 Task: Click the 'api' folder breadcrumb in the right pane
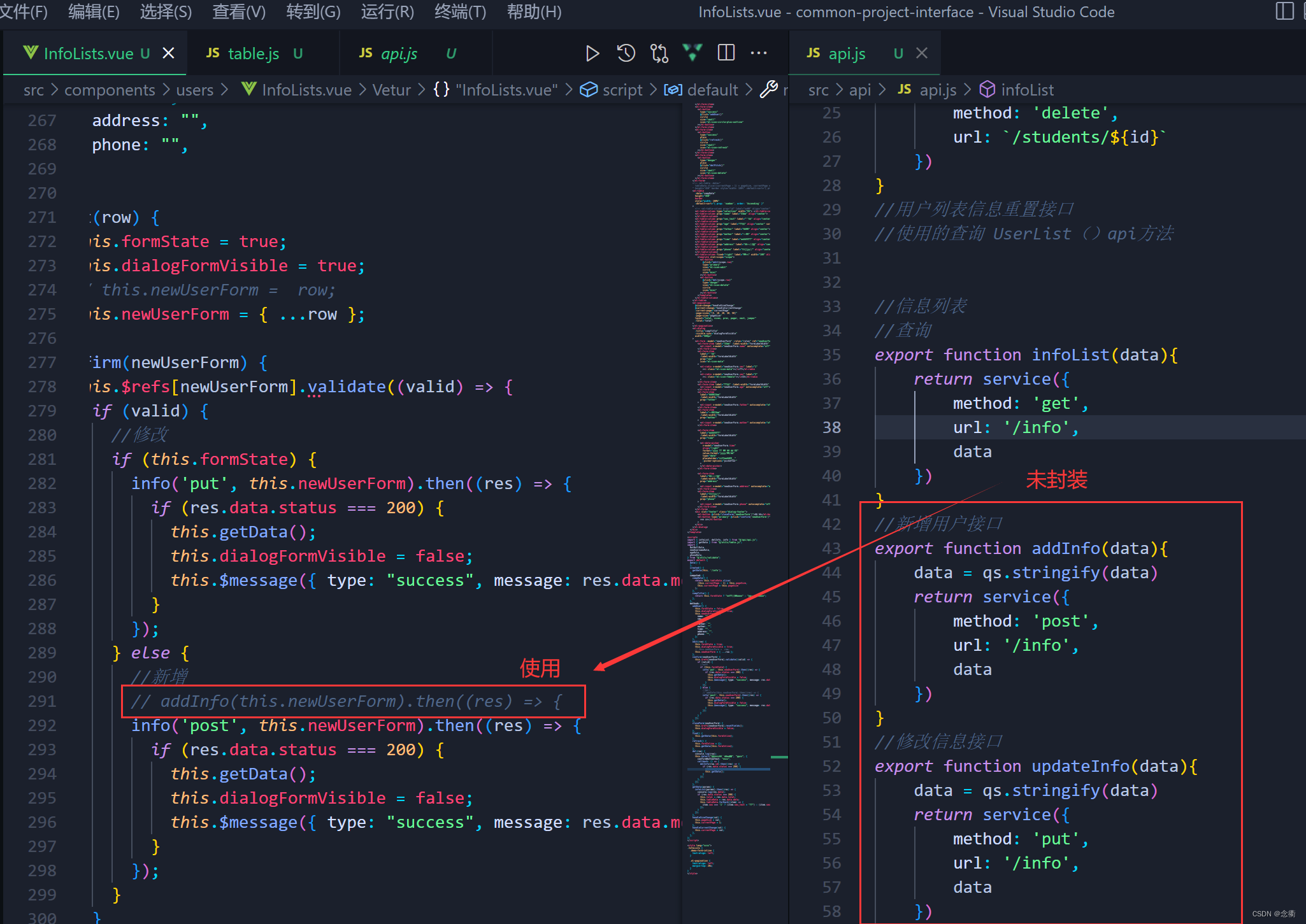tap(859, 90)
